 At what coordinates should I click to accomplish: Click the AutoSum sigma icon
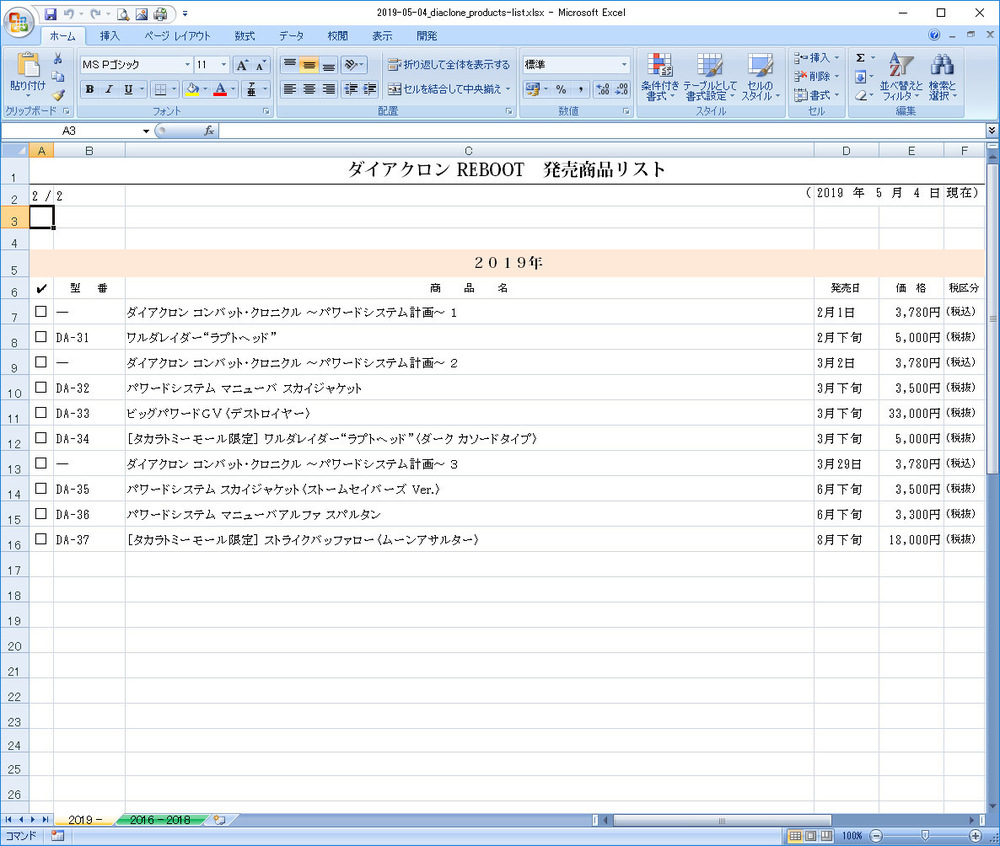pyautogui.click(x=860, y=58)
